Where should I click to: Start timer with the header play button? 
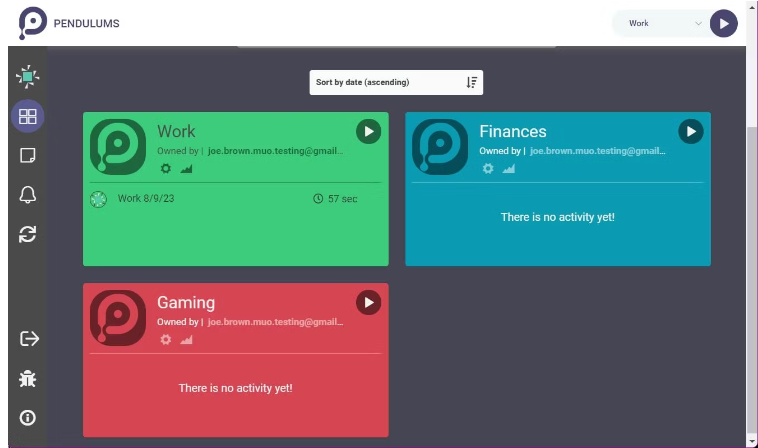[x=723, y=23]
